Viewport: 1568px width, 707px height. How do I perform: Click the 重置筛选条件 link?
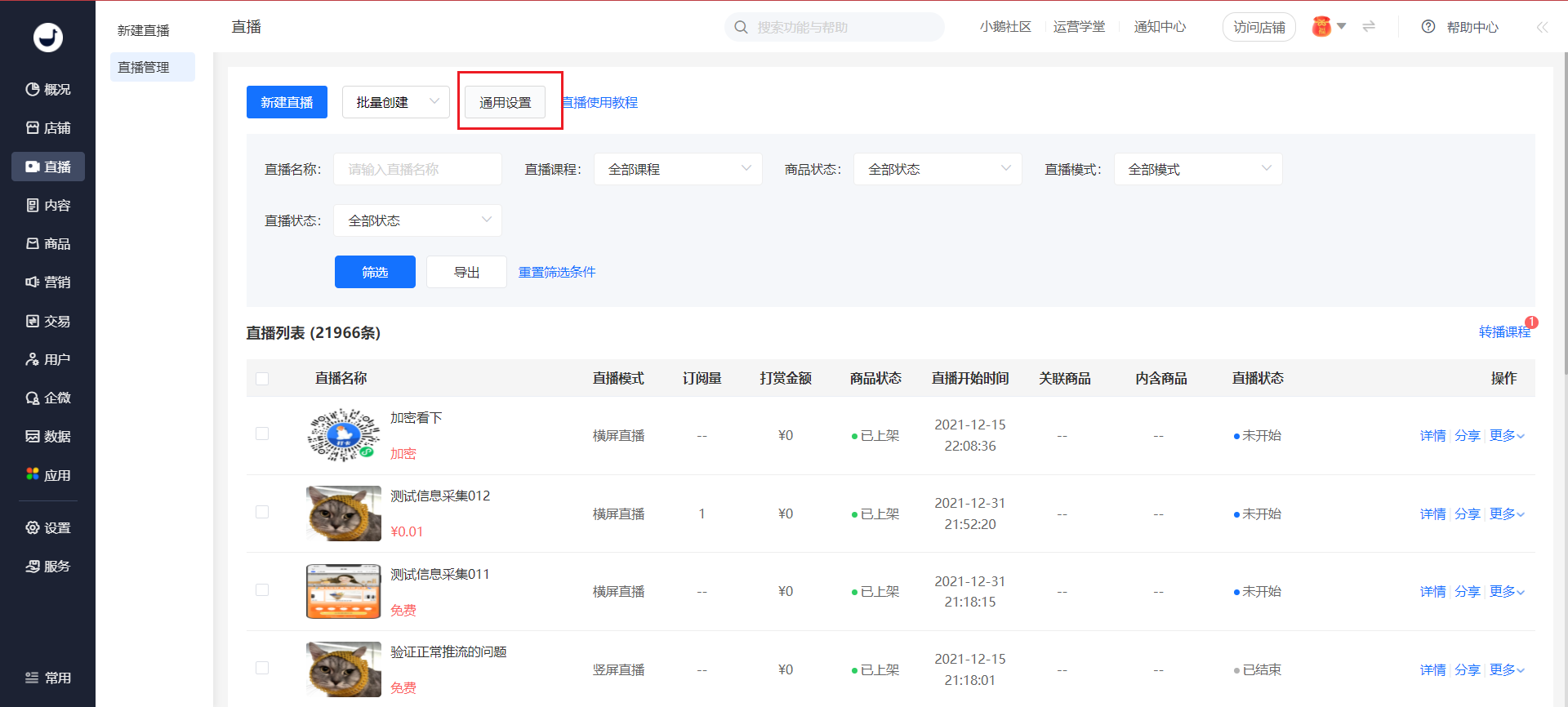[x=557, y=272]
